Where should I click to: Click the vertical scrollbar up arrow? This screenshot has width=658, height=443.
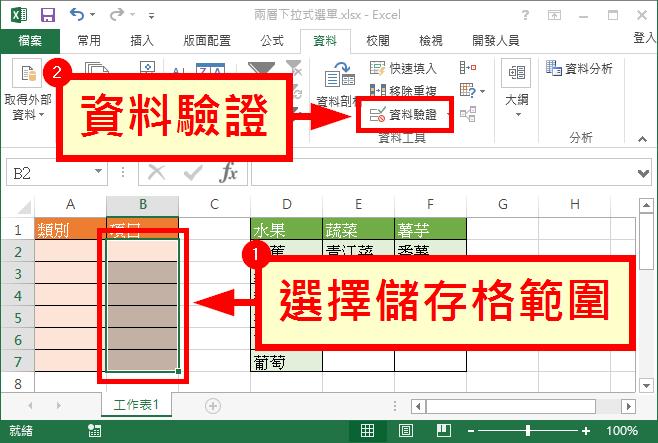[646, 206]
